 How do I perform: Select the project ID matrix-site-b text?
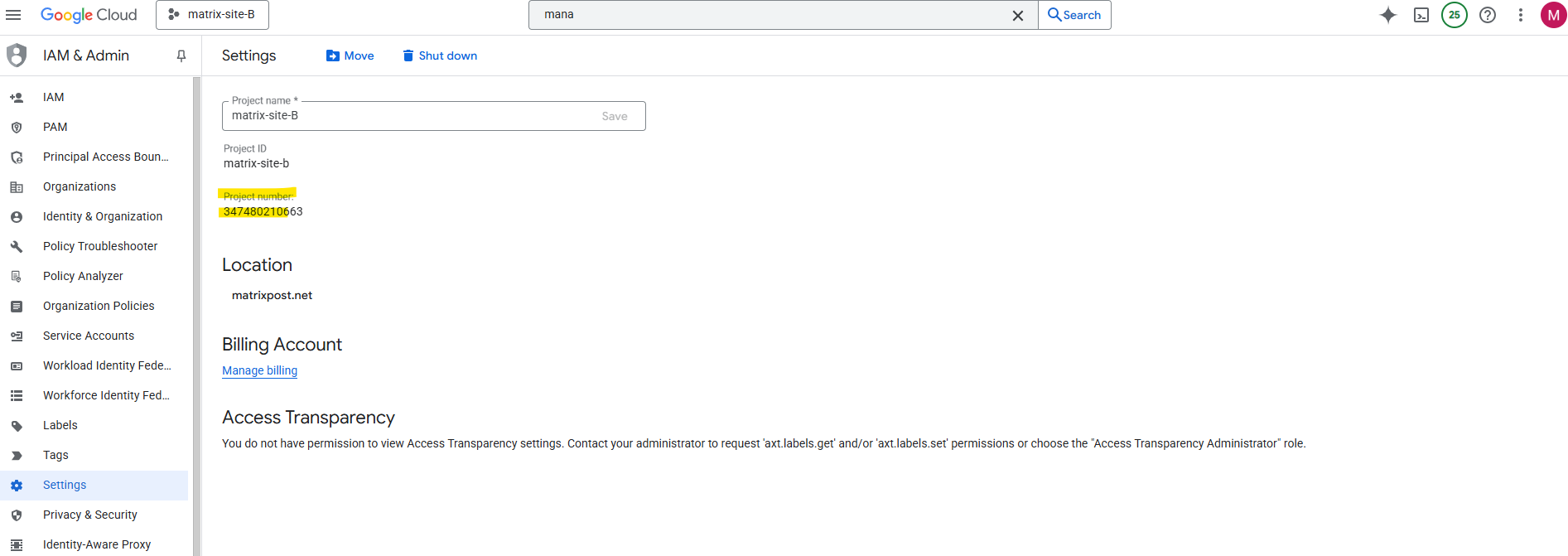(x=257, y=163)
